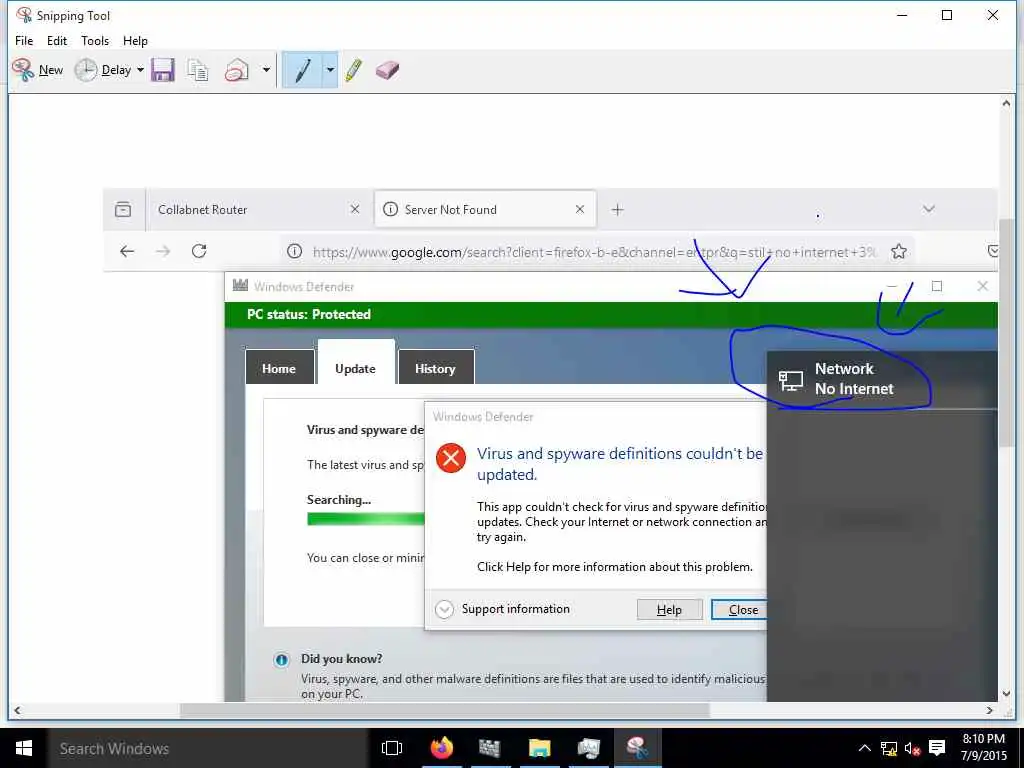The height and width of the screenshot is (768, 1024).
Task: Open the Help menu in Snipping Tool
Action: pyautogui.click(x=135, y=40)
